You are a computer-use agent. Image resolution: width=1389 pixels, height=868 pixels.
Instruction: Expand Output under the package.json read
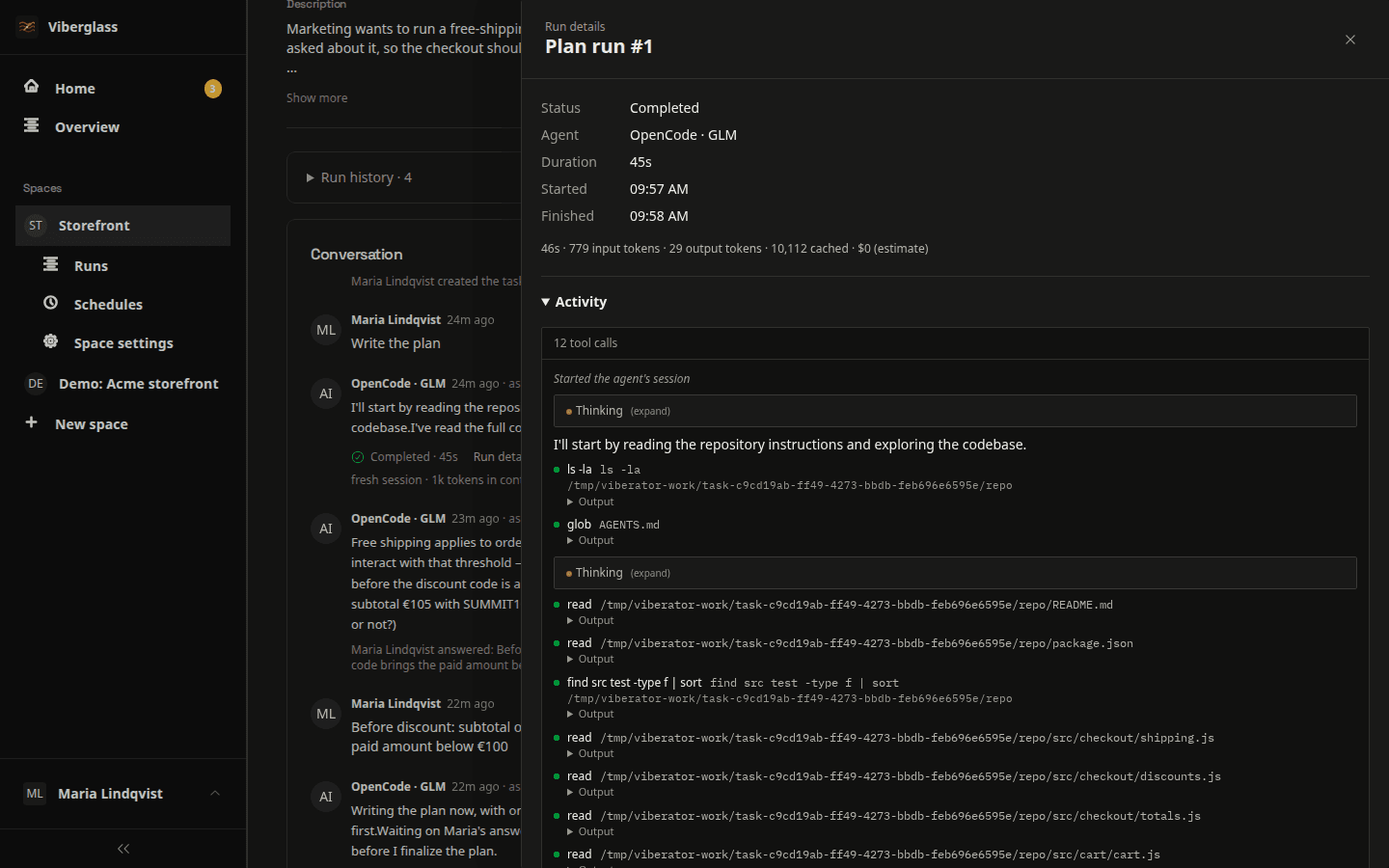[590, 659]
